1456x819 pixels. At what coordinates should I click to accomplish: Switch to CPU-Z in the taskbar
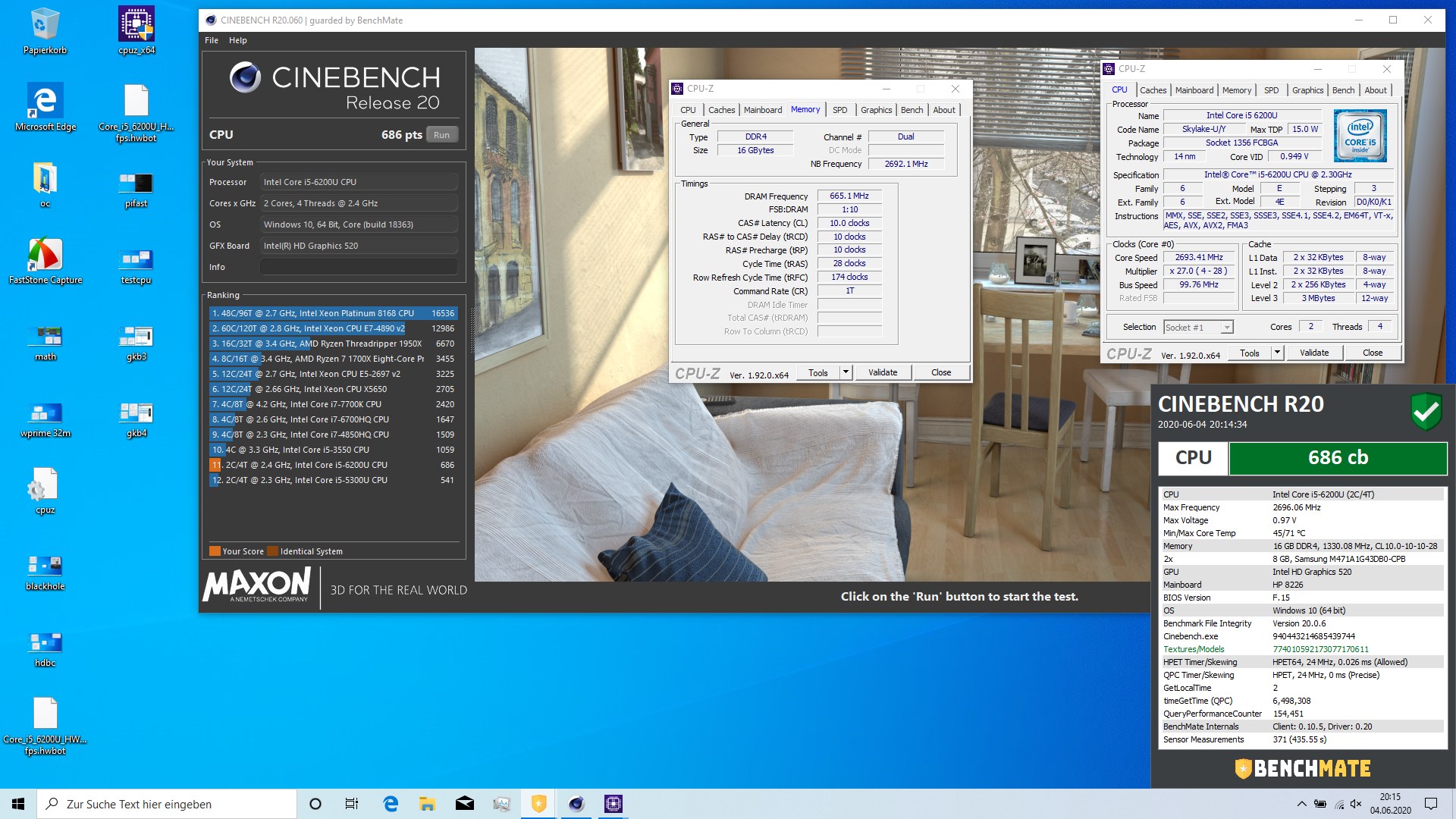613,804
